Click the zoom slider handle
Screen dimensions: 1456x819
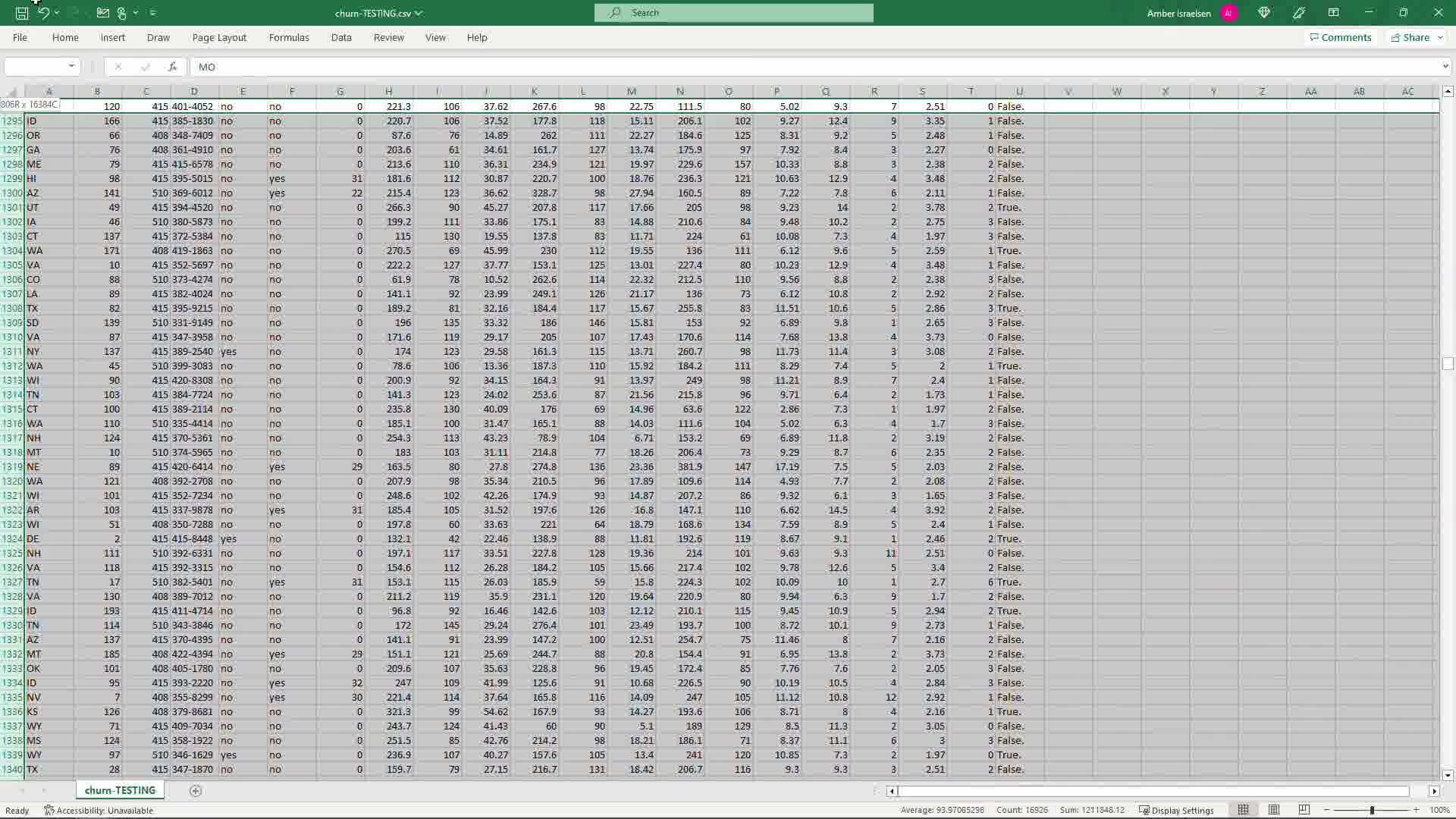pyautogui.click(x=1372, y=810)
